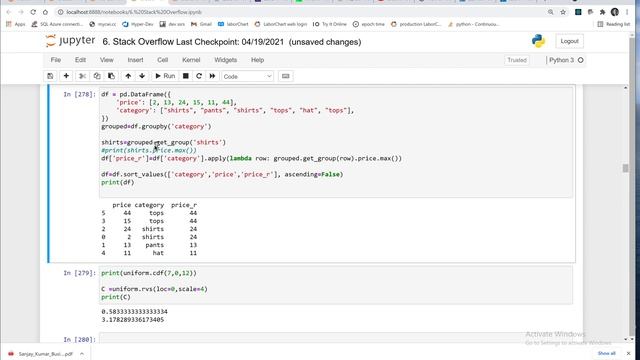Open the LaborChart web login bookmark

(280, 24)
